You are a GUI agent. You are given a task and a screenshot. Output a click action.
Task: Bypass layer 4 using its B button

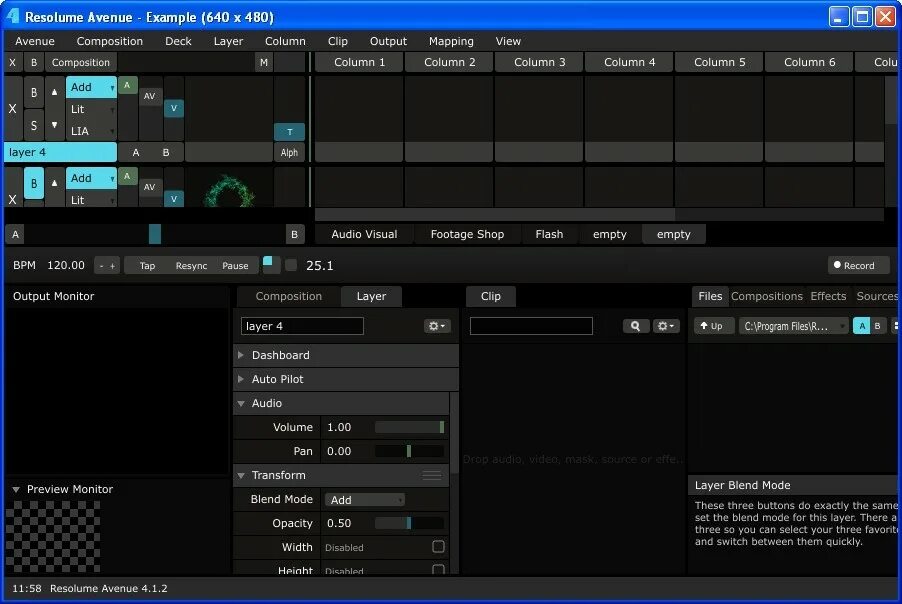click(x=34, y=92)
